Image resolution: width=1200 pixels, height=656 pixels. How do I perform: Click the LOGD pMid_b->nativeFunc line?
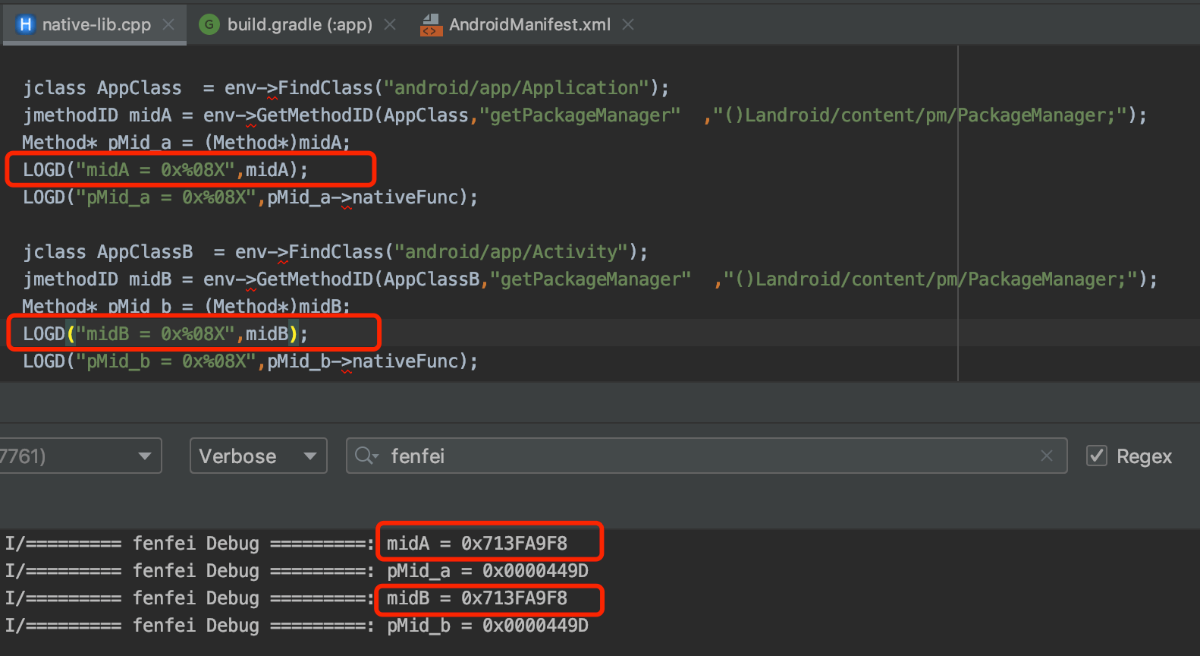point(250,360)
